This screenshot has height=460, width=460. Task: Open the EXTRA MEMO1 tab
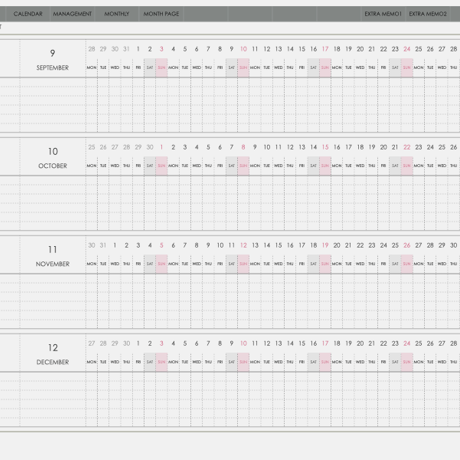[x=383, y=14]
